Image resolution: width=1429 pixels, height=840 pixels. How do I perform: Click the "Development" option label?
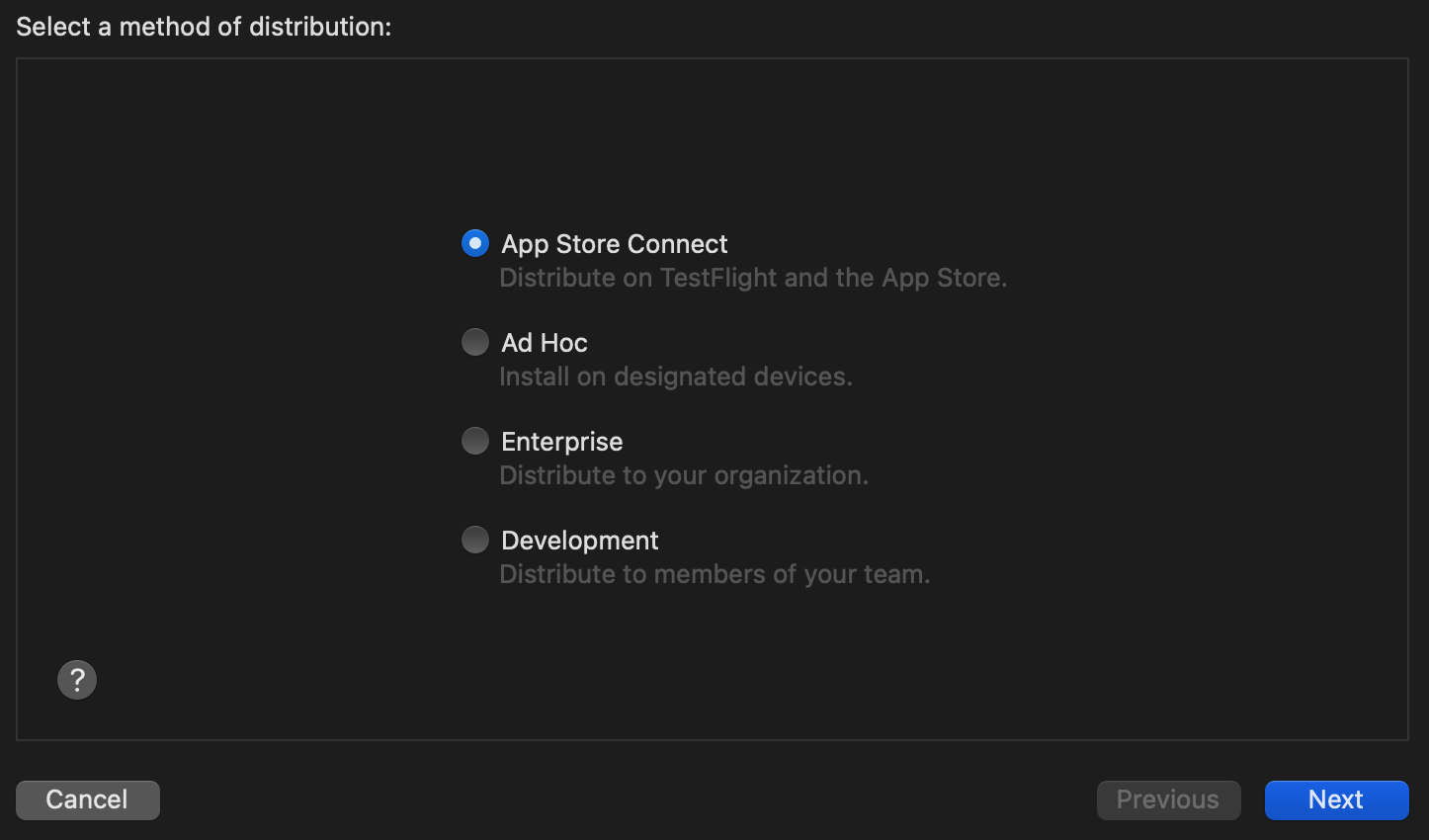click(x=579, y=541)
